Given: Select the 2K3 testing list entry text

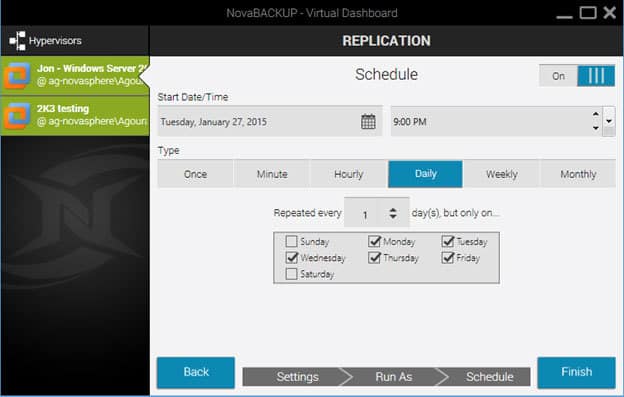Looking at the screenshot, I should pos(63,109).
